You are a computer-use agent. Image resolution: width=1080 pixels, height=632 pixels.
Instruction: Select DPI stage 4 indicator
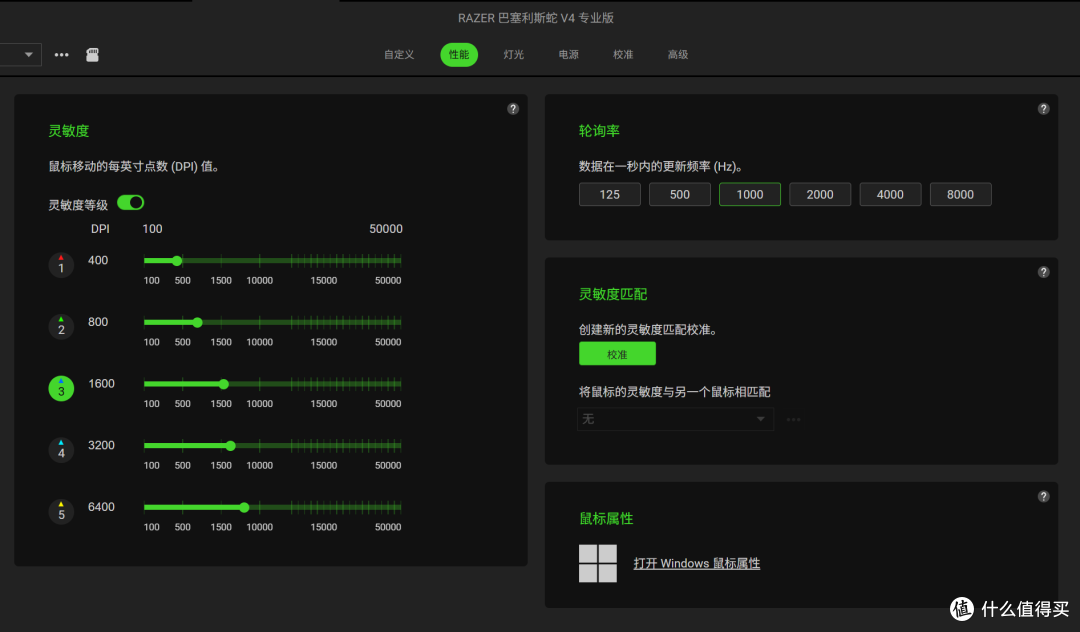pyautogui.click(x=61, y=450)
